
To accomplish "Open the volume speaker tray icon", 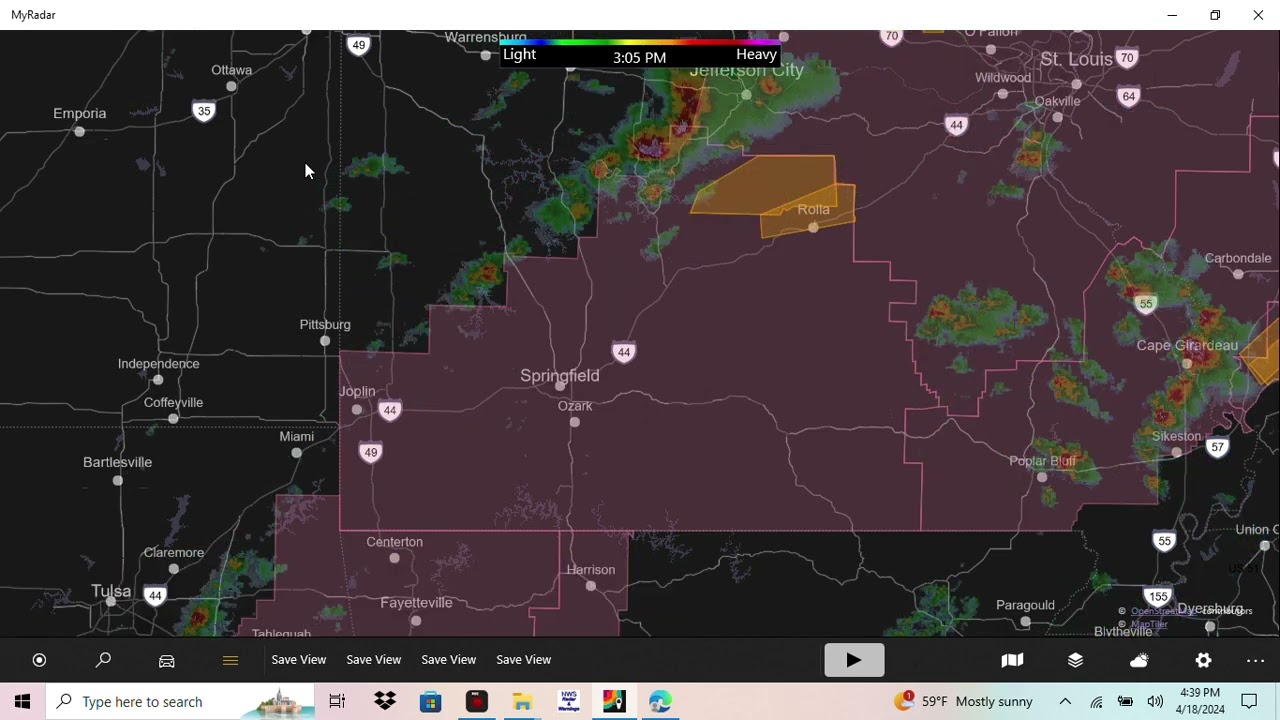I will point(1155,702).
